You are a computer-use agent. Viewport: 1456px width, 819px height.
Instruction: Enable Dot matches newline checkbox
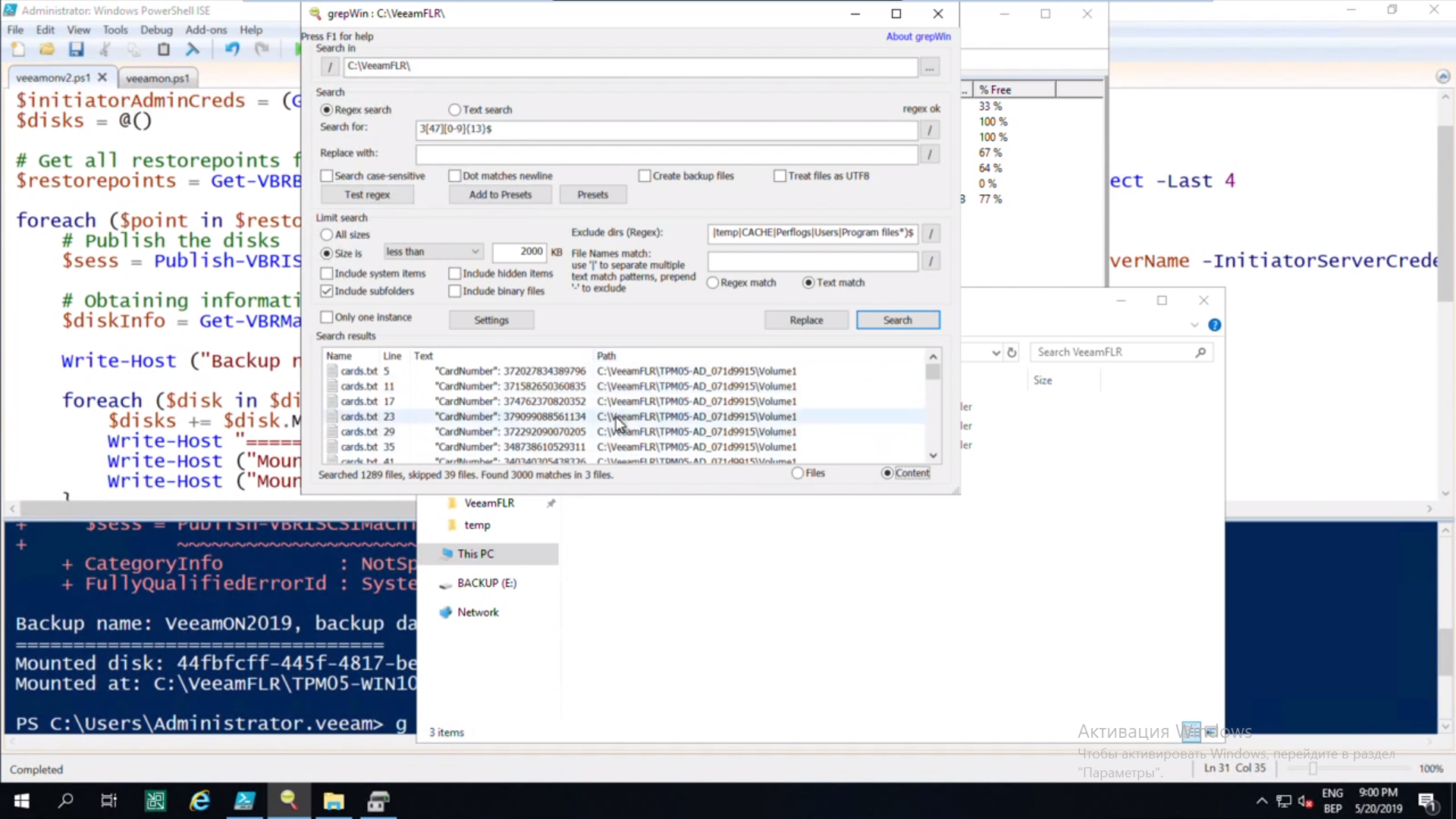click(455, 176)
